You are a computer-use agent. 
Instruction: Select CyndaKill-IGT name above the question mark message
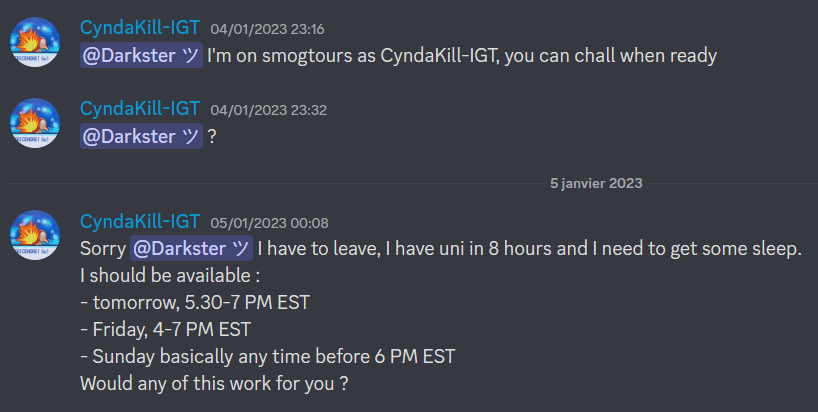click(x=140, y=108)
